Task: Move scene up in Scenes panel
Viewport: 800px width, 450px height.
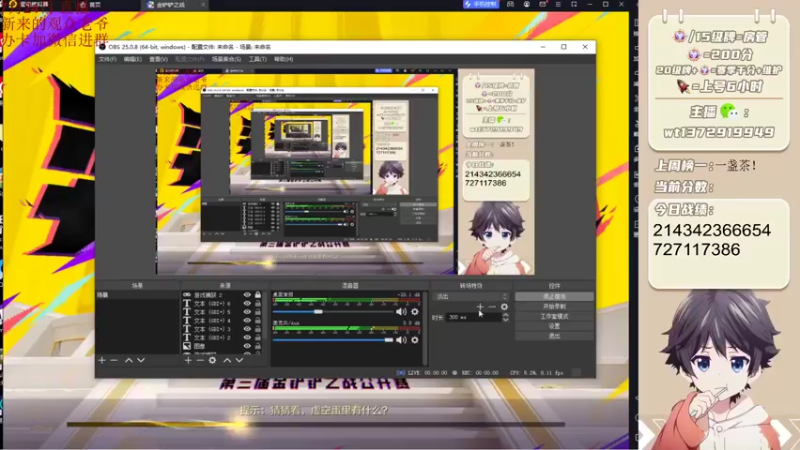Action: click(x=129, y=360)
